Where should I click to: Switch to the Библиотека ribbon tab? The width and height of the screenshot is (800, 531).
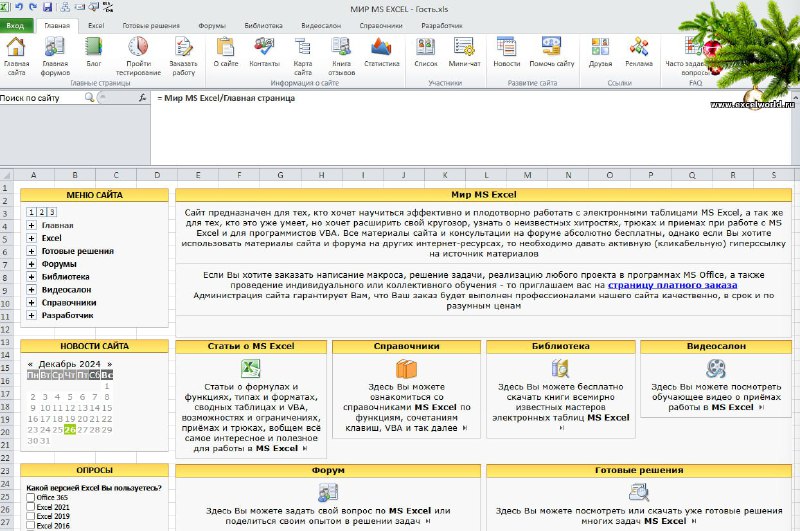(263, 26)
